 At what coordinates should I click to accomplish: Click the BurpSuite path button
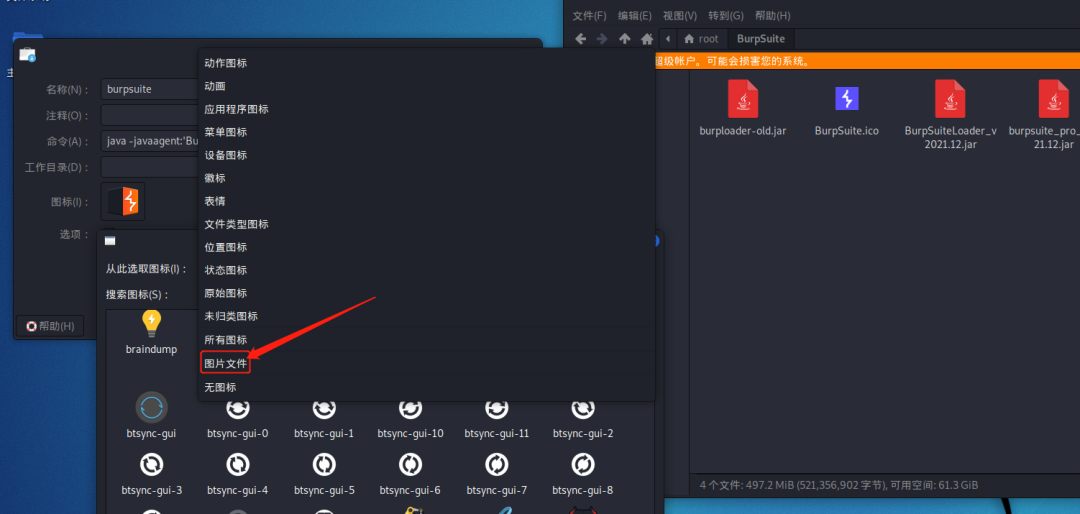[760, 39]
